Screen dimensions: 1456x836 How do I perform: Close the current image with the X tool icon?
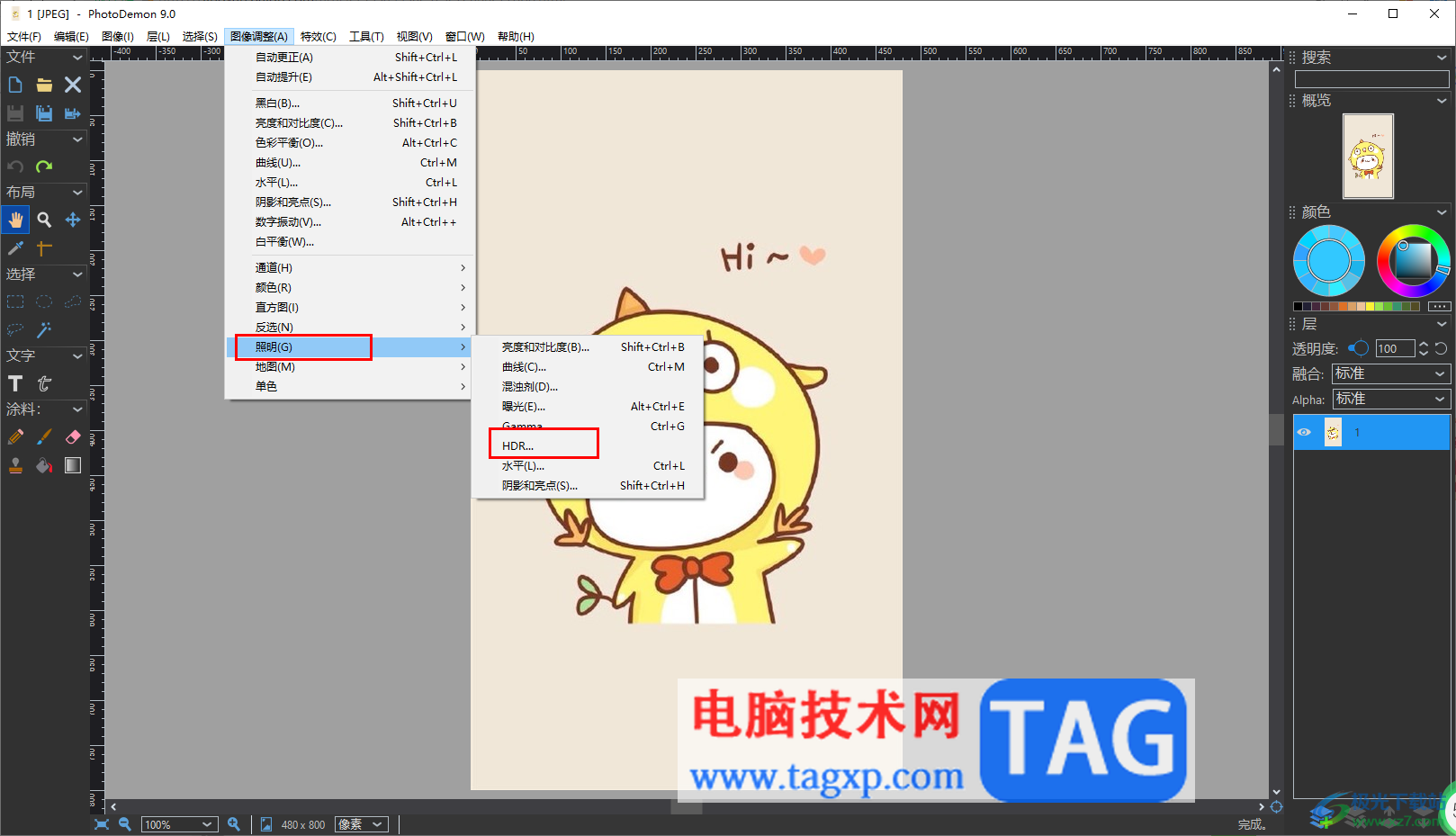tap(73, 85)
